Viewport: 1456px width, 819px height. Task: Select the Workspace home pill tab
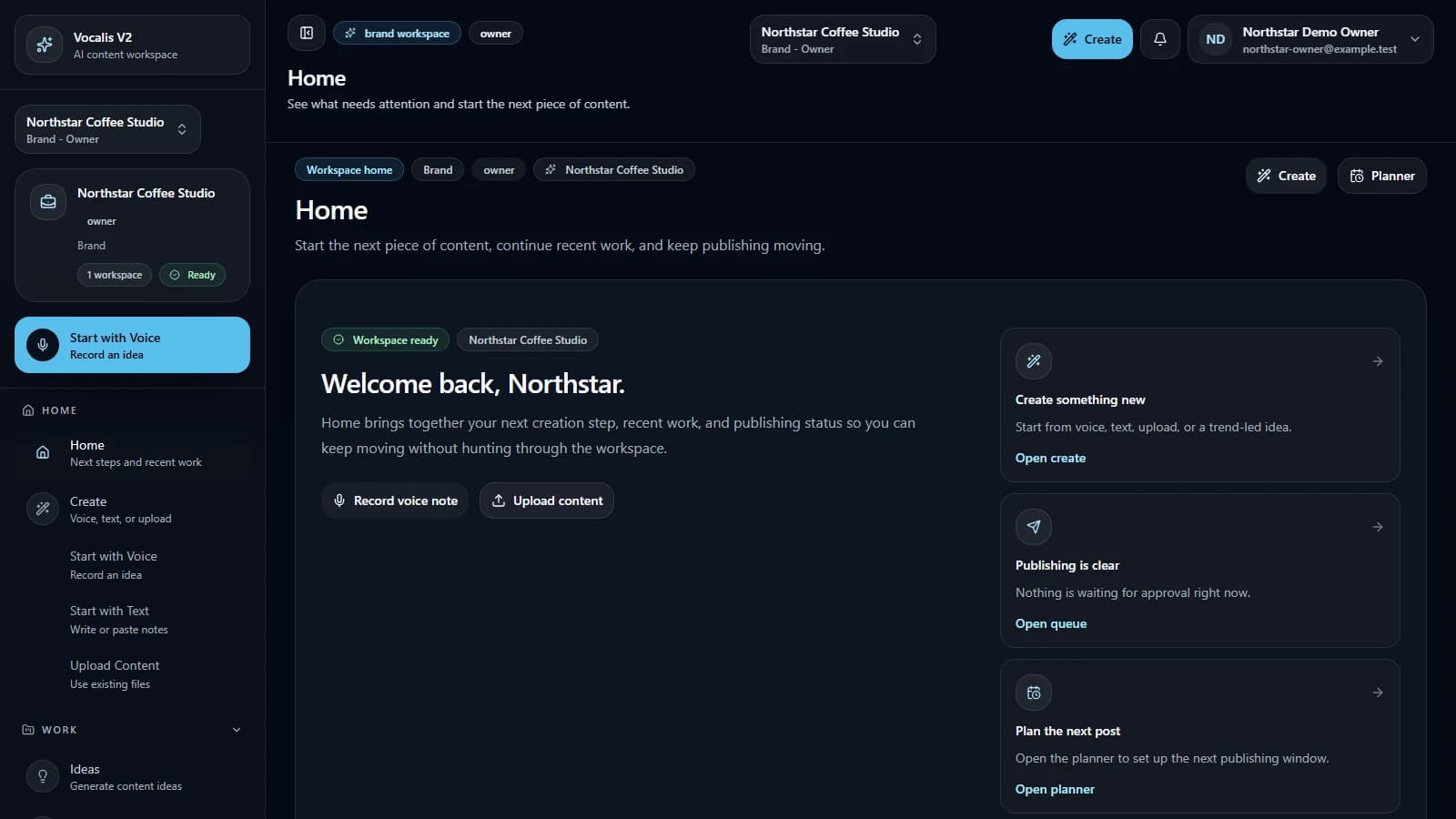pyautogui.click(x=349, y=170)
